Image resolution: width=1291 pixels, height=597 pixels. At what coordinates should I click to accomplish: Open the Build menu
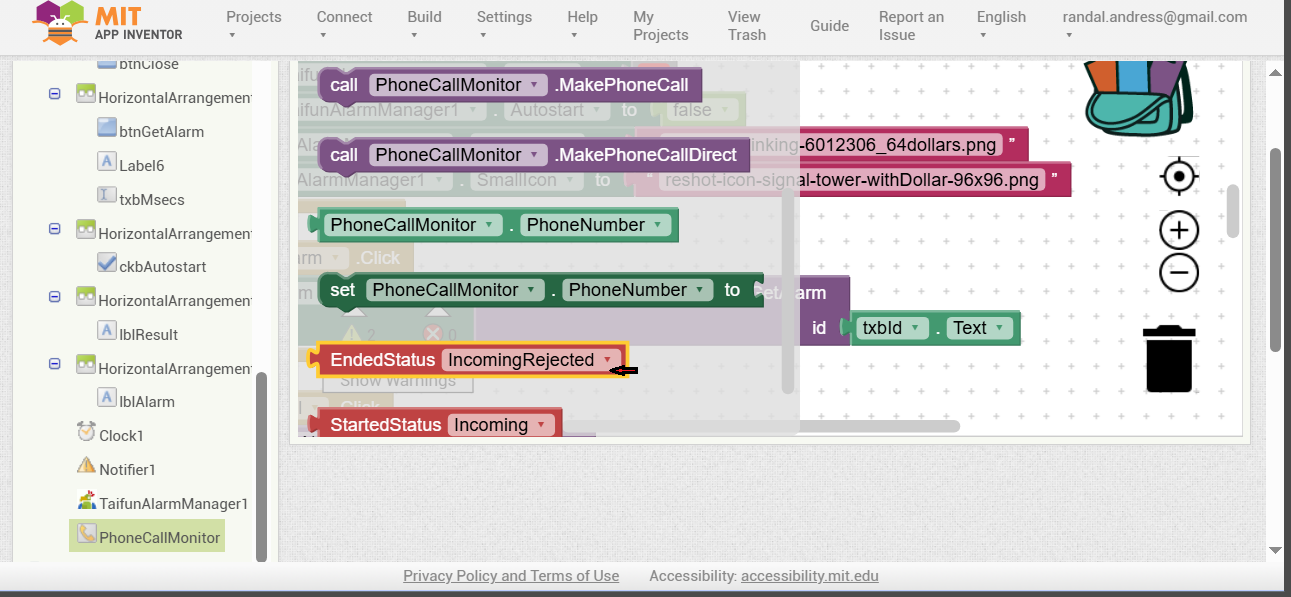[424, 25]
